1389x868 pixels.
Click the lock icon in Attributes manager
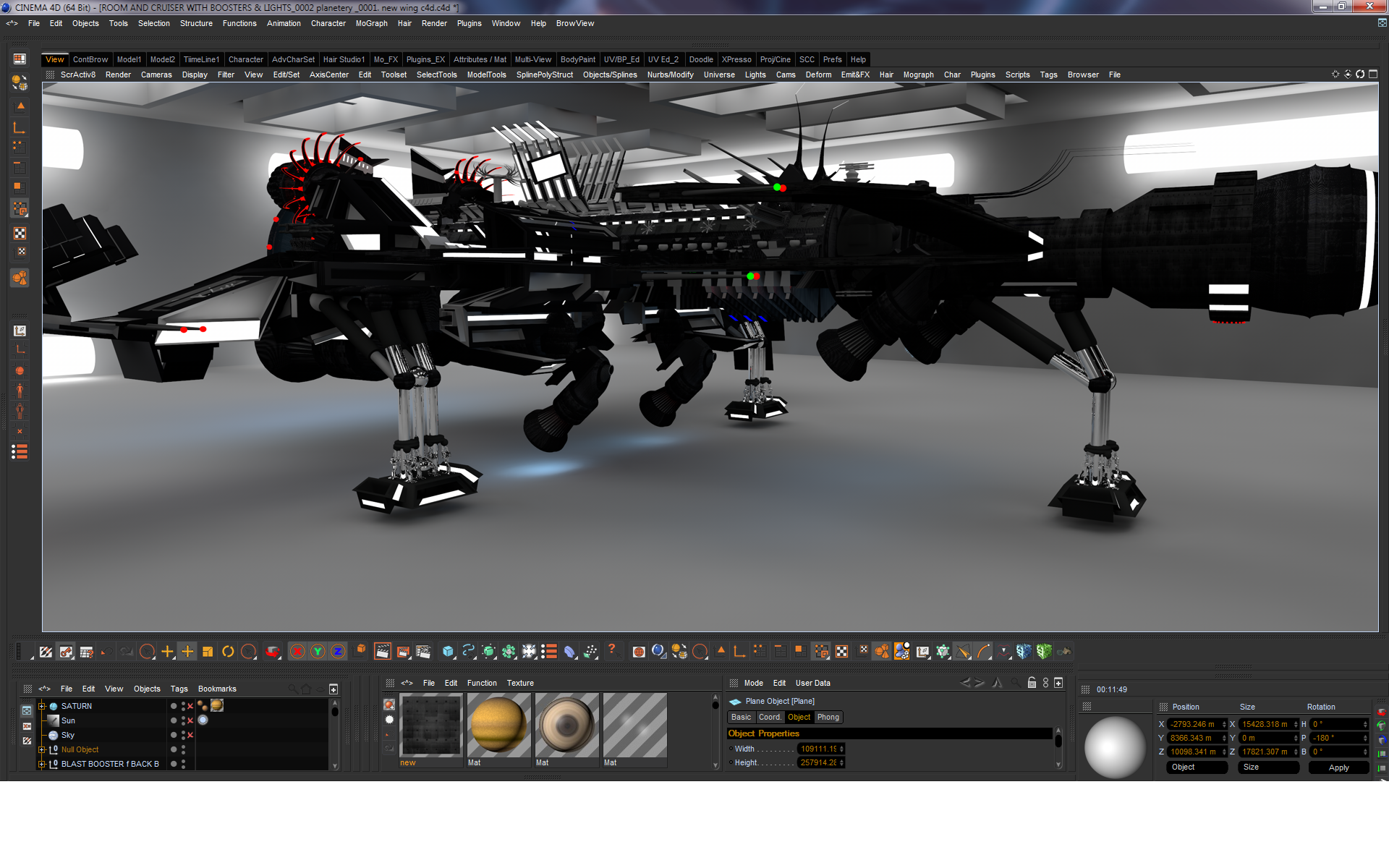[1032, 682]
